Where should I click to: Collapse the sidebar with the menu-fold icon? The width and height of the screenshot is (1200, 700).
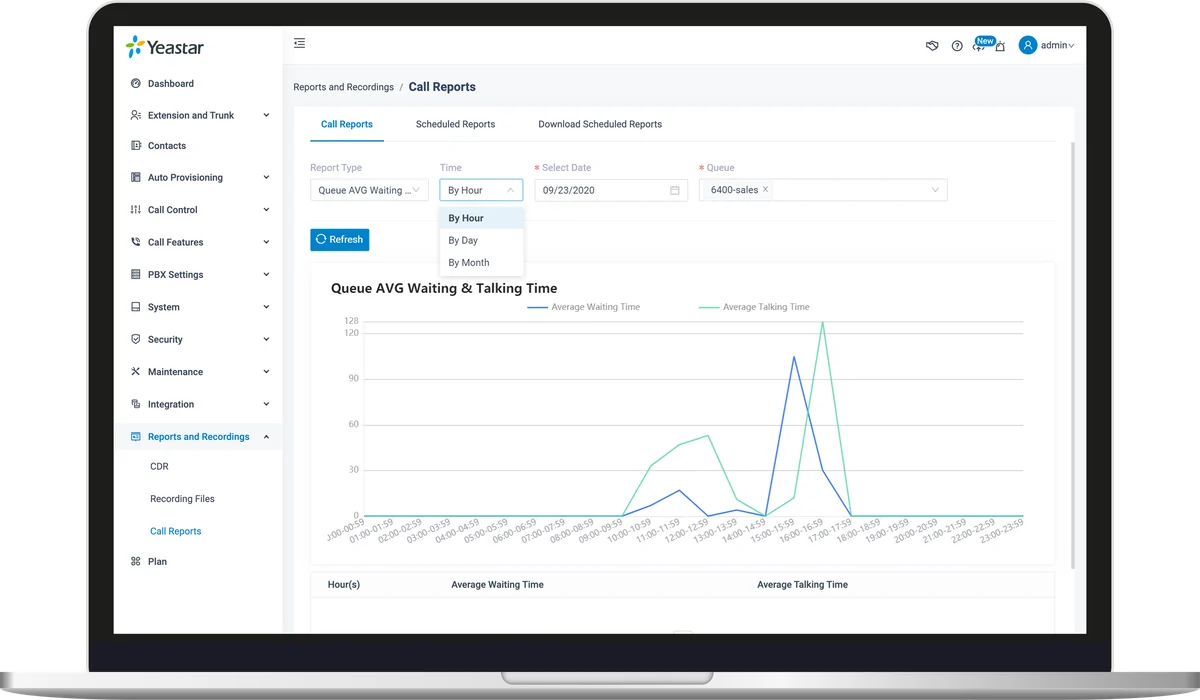point(299,43)
